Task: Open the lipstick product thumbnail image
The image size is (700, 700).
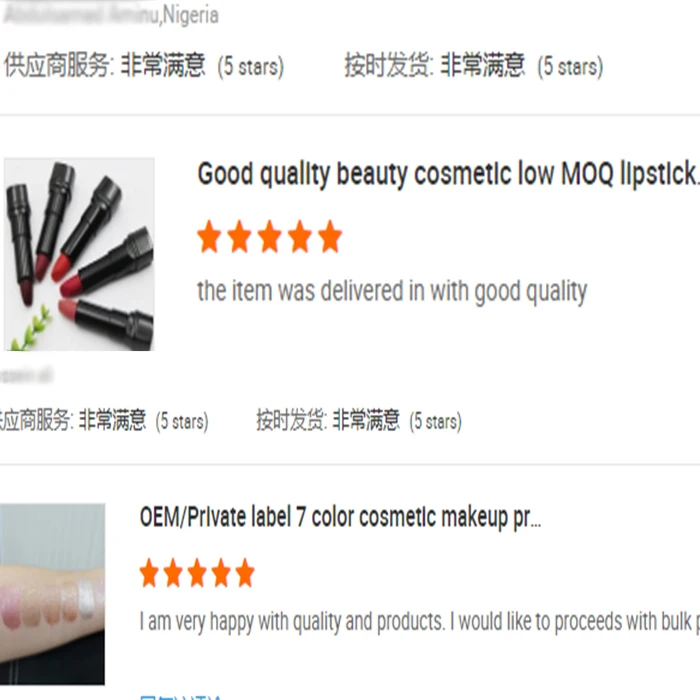Action: point(79,254)
